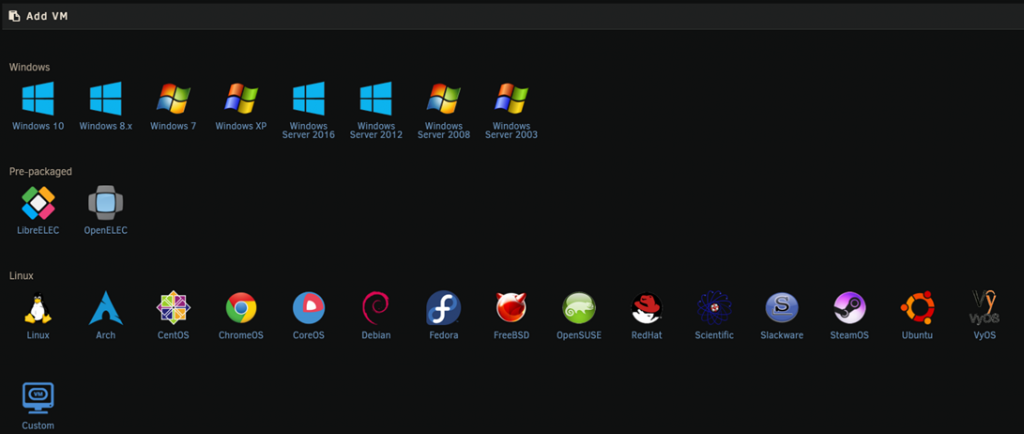Select the ChromeOS template icon
Image resolution: width=1024 pixels, height=434 pixels.
click(241, 308)
